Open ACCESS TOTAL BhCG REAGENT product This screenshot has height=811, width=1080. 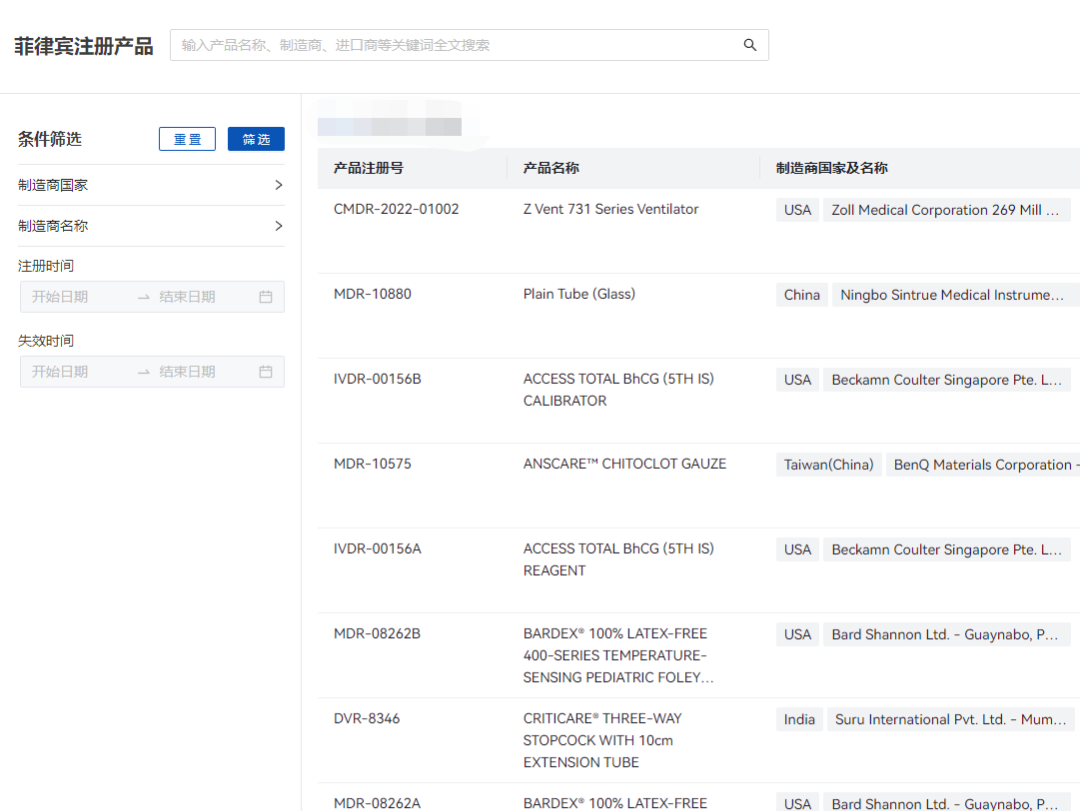click(619, 560)
